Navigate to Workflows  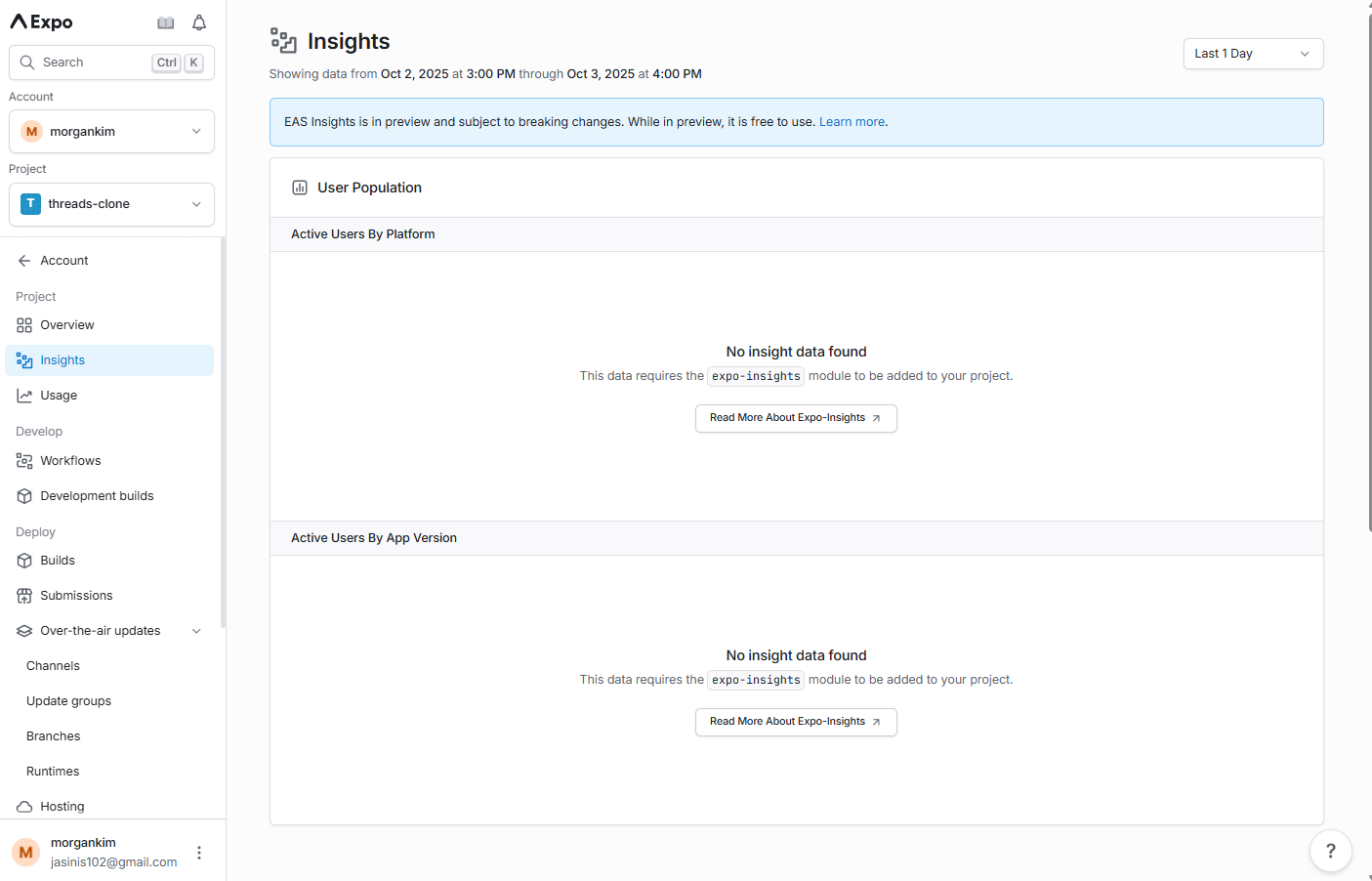tap(109, 461)
